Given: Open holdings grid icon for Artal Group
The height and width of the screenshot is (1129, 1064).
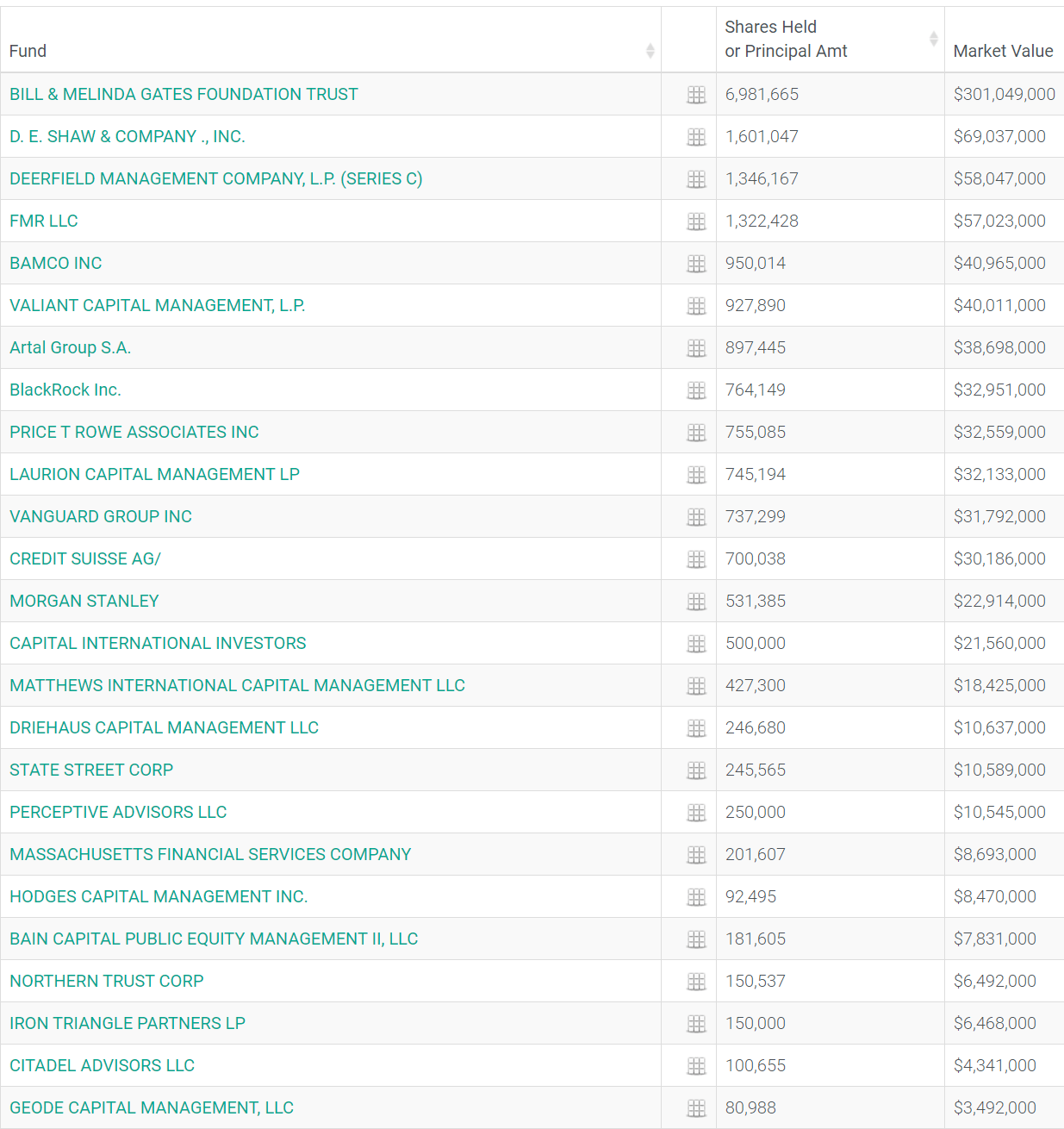Looking at the screenshot, I should [x=696, y=348].
